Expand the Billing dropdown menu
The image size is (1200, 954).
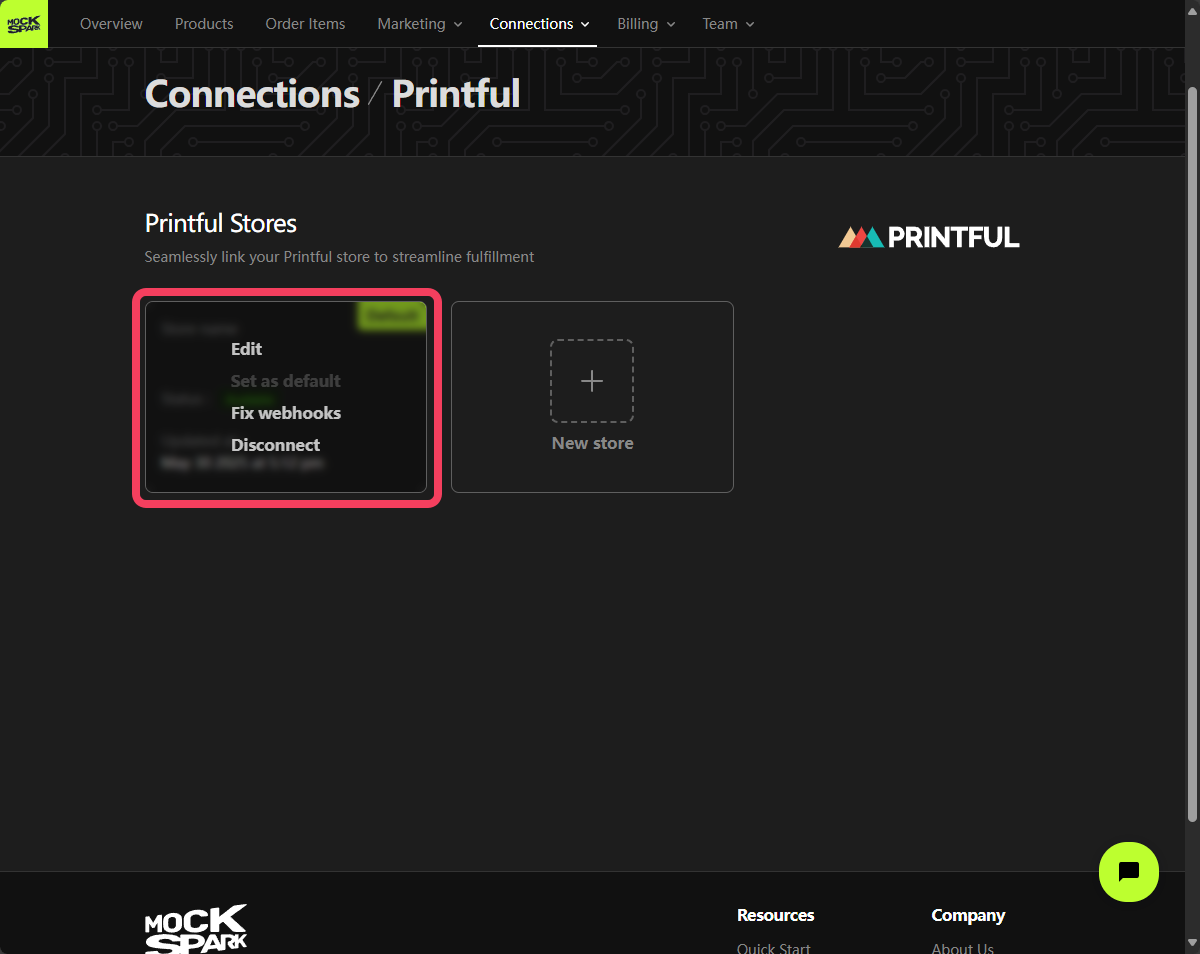point(646,24)
